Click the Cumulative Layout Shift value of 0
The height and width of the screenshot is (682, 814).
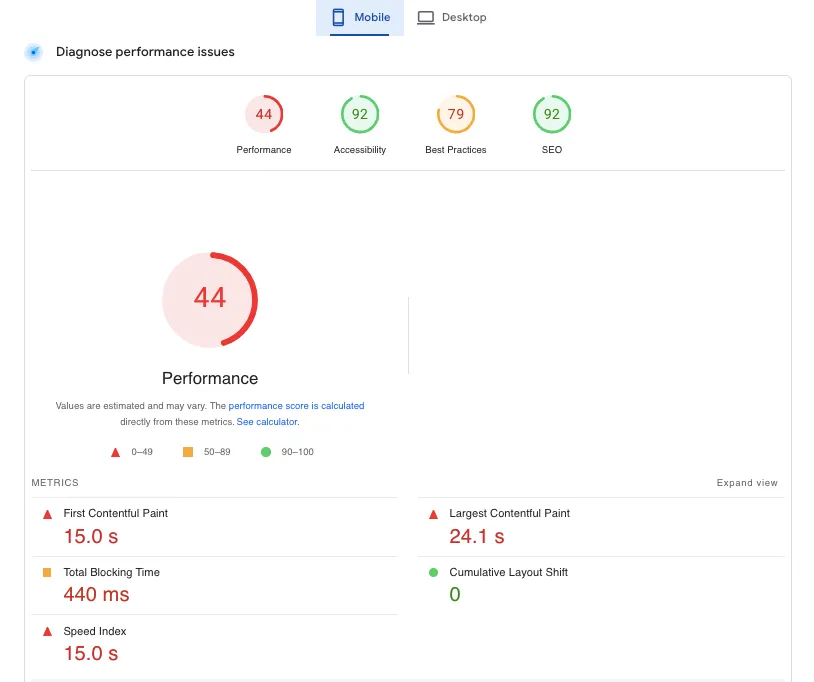[455, 594]
